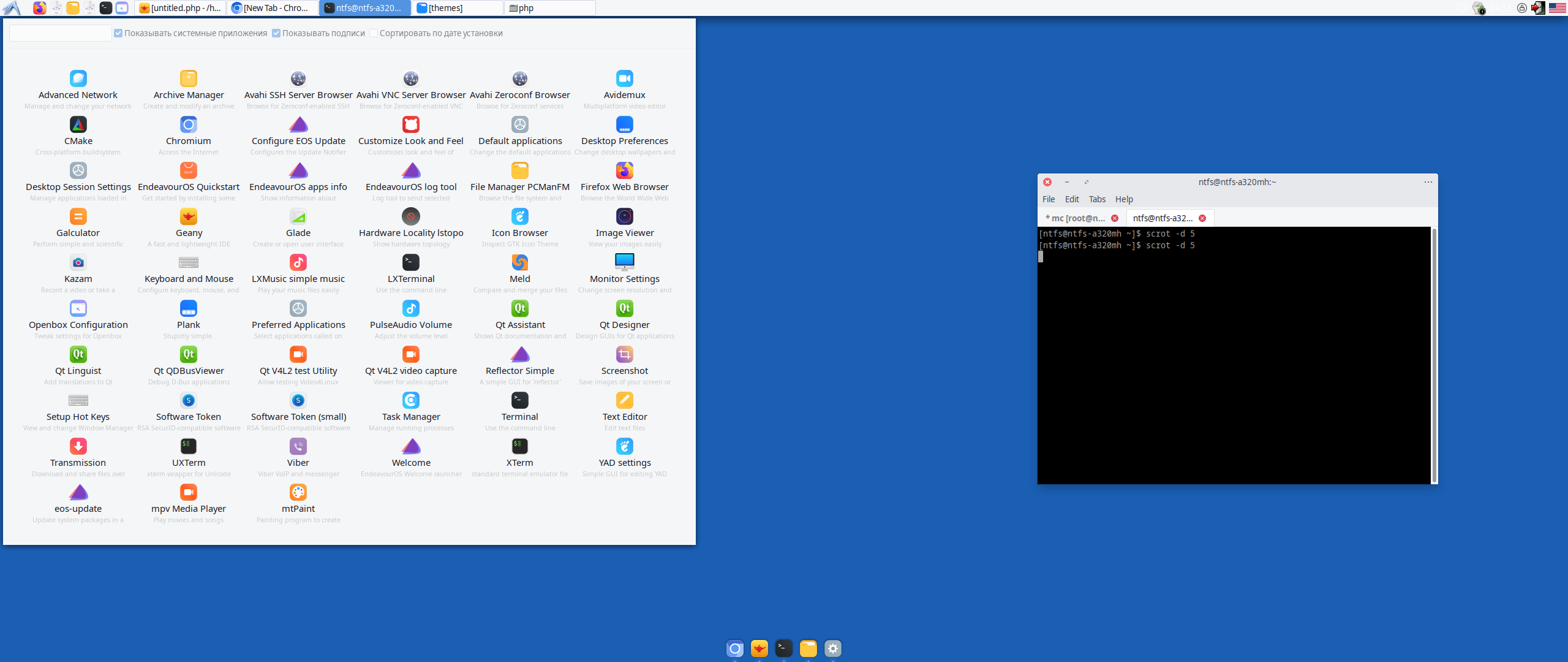1568x662 pixels.
Task: Launch Qt Designer from the grid
Action: click(624, 308)
